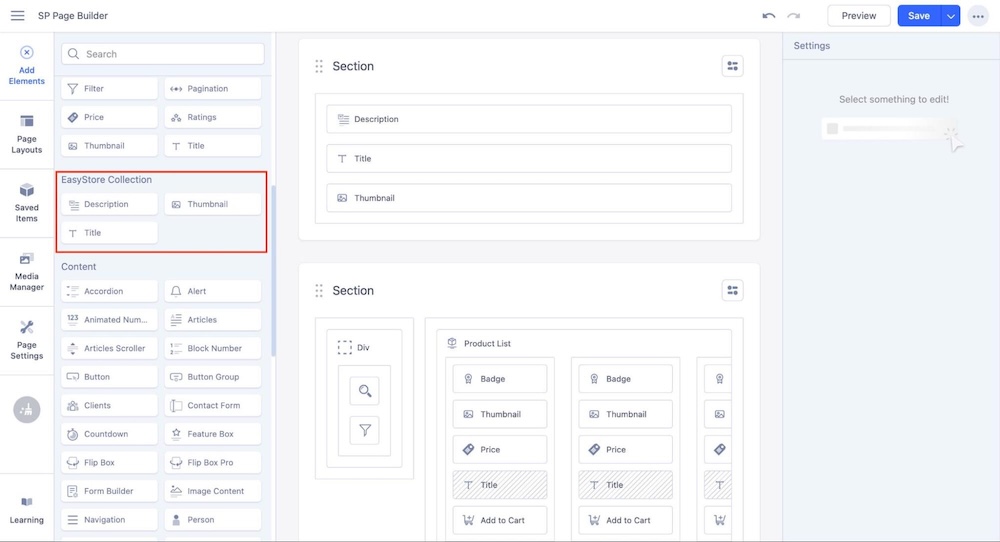
Task: Select the Flip Box Pro element
Action: 212,462
